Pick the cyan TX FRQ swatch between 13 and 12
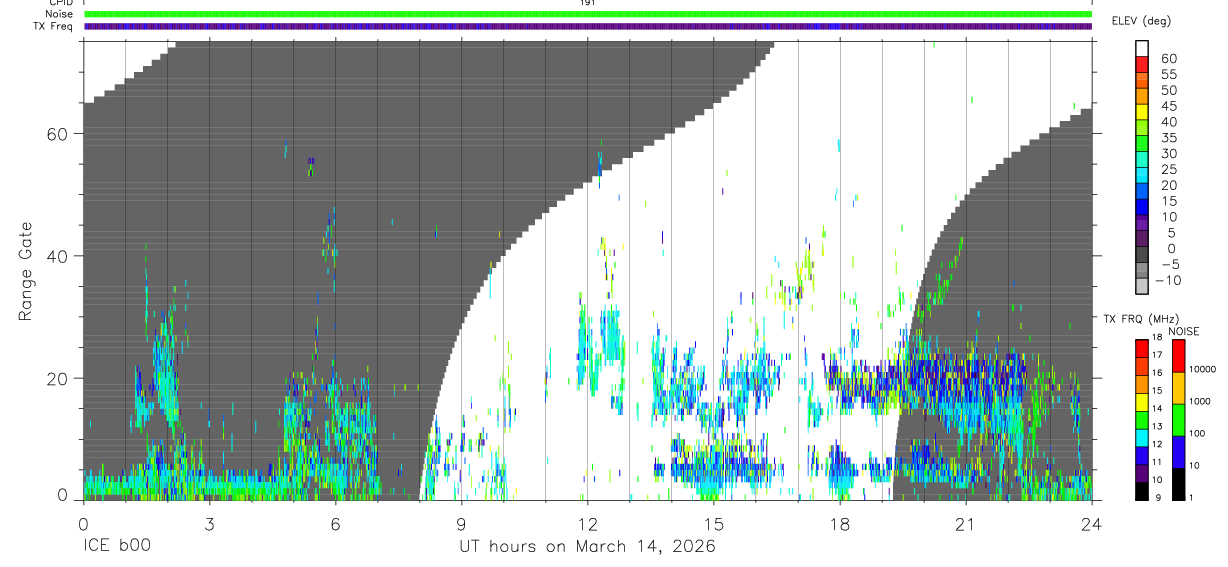Image resolution: width=1228 pixels, height=567 pixels. (1142, 438)
